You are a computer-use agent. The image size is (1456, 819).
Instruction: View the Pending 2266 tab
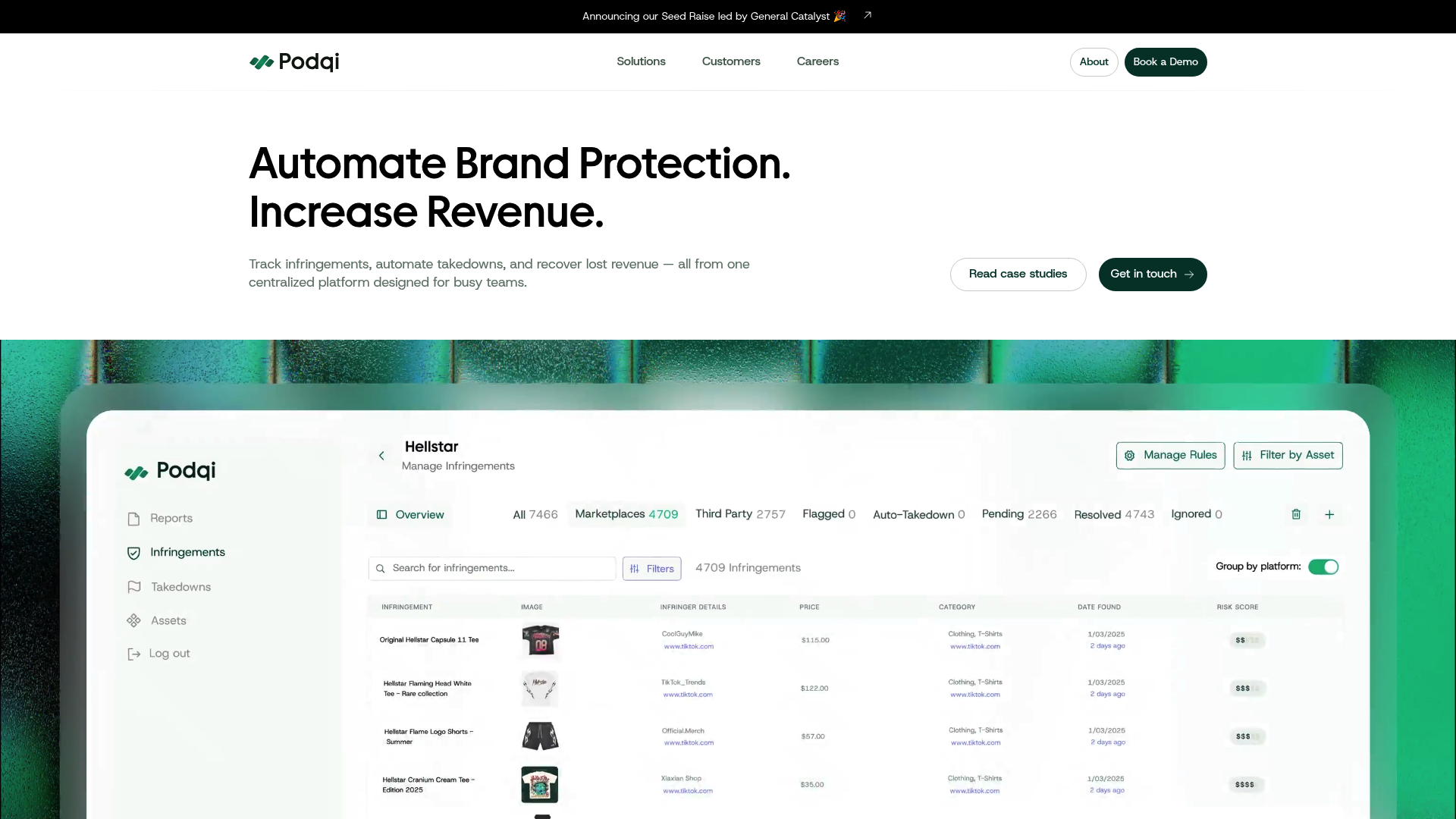[1019, 514]
